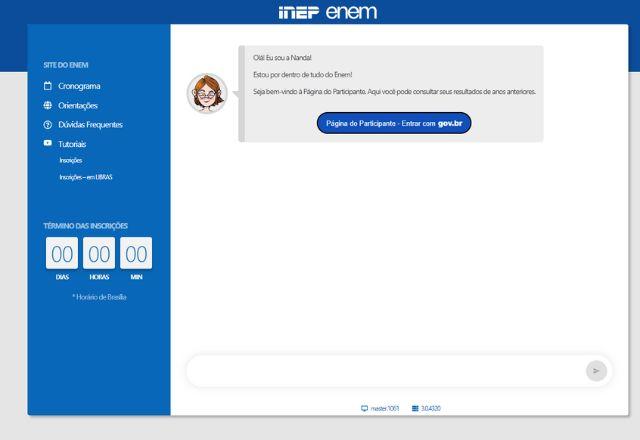Open Dúvidas Frequentes link

pos(91,124)
